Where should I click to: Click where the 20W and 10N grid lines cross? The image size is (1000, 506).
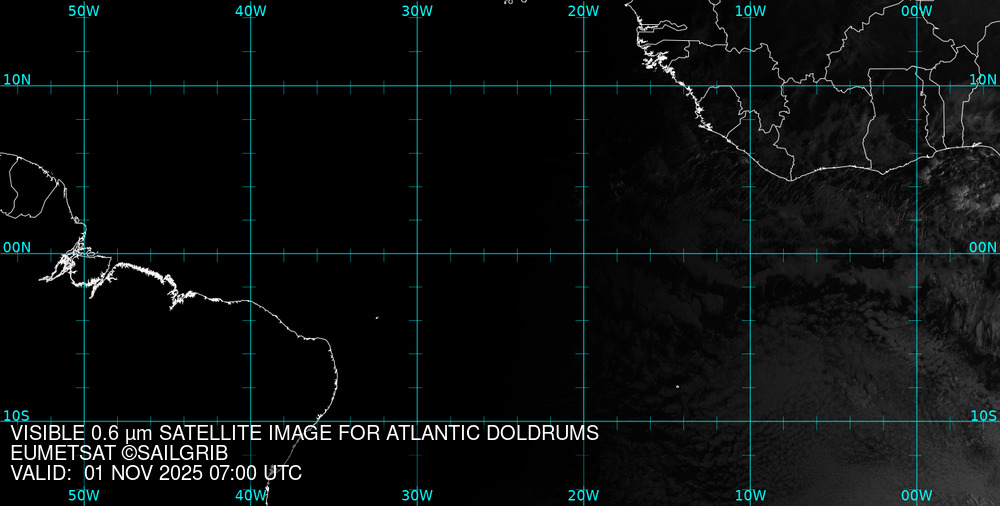(583, 86)
